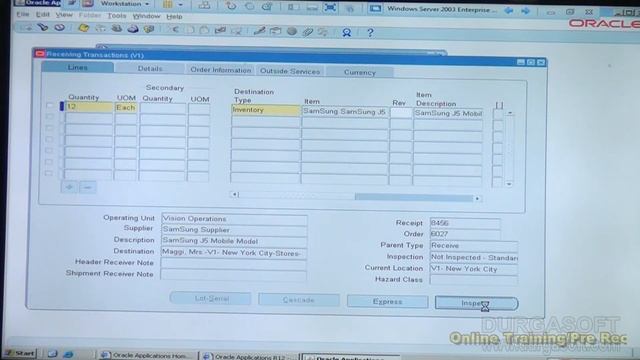The height and width of the screenshot is (360, 640).
Task: Click the Destination Type field showing Inventory
Action: coord(265,110)
